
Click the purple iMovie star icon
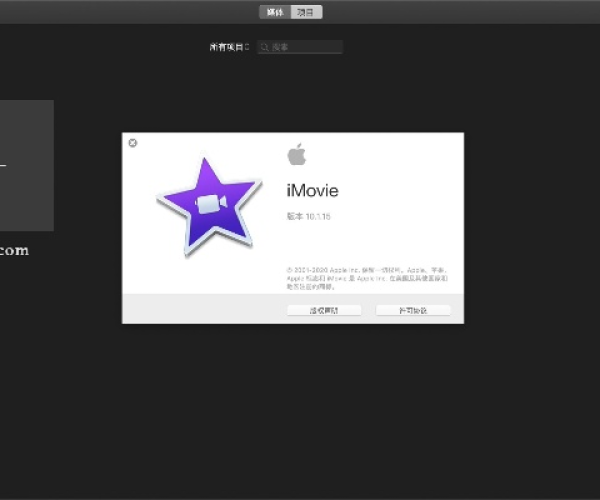coord(209,207)
